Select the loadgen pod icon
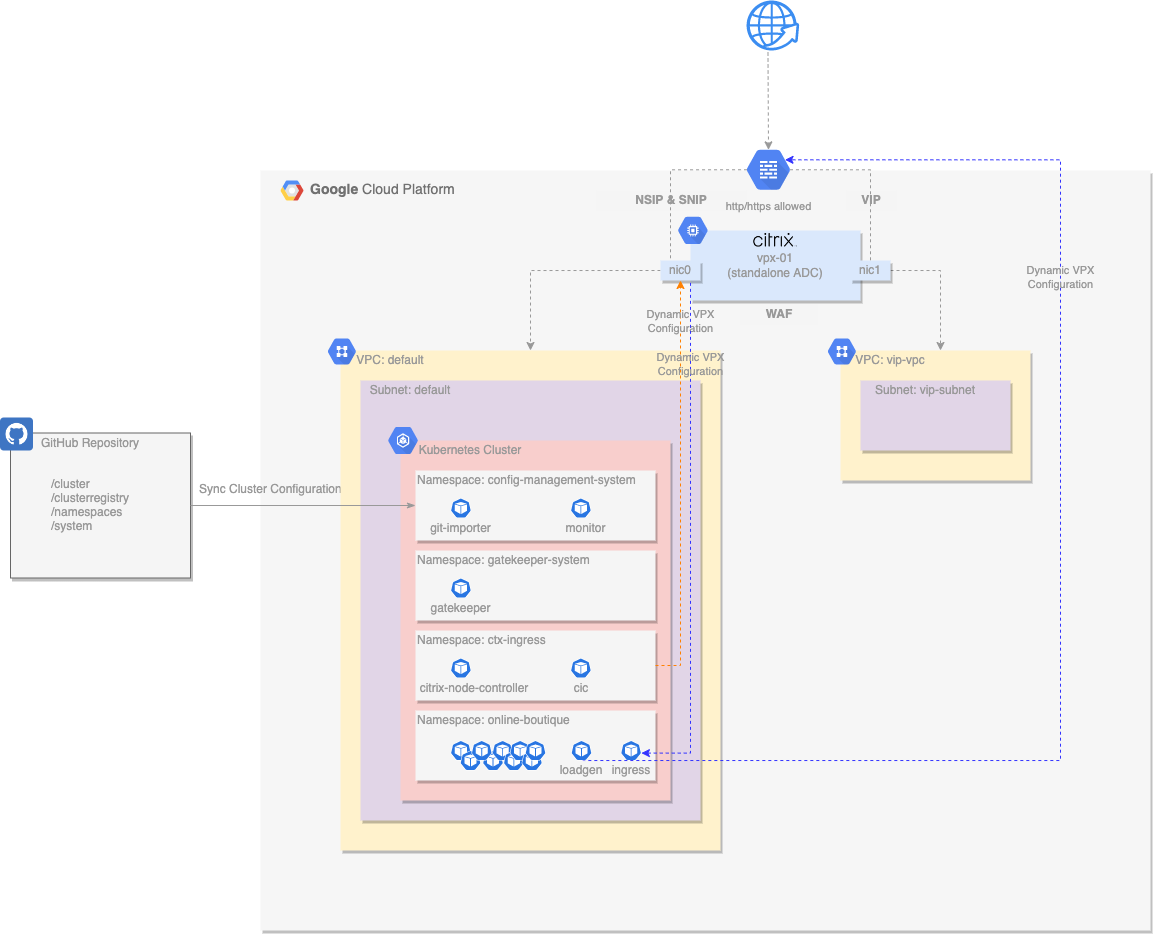1154x935 pixels. [x=581, y=750]
